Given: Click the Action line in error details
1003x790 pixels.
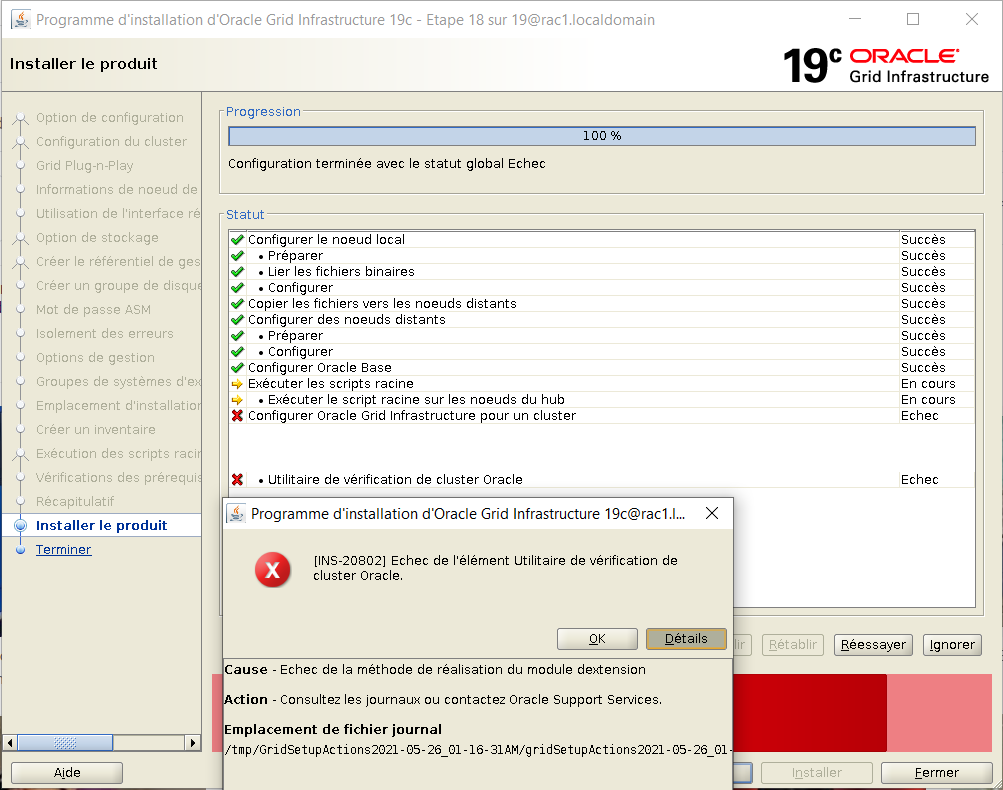Looking at the screenshot, I should pos(443,700).
